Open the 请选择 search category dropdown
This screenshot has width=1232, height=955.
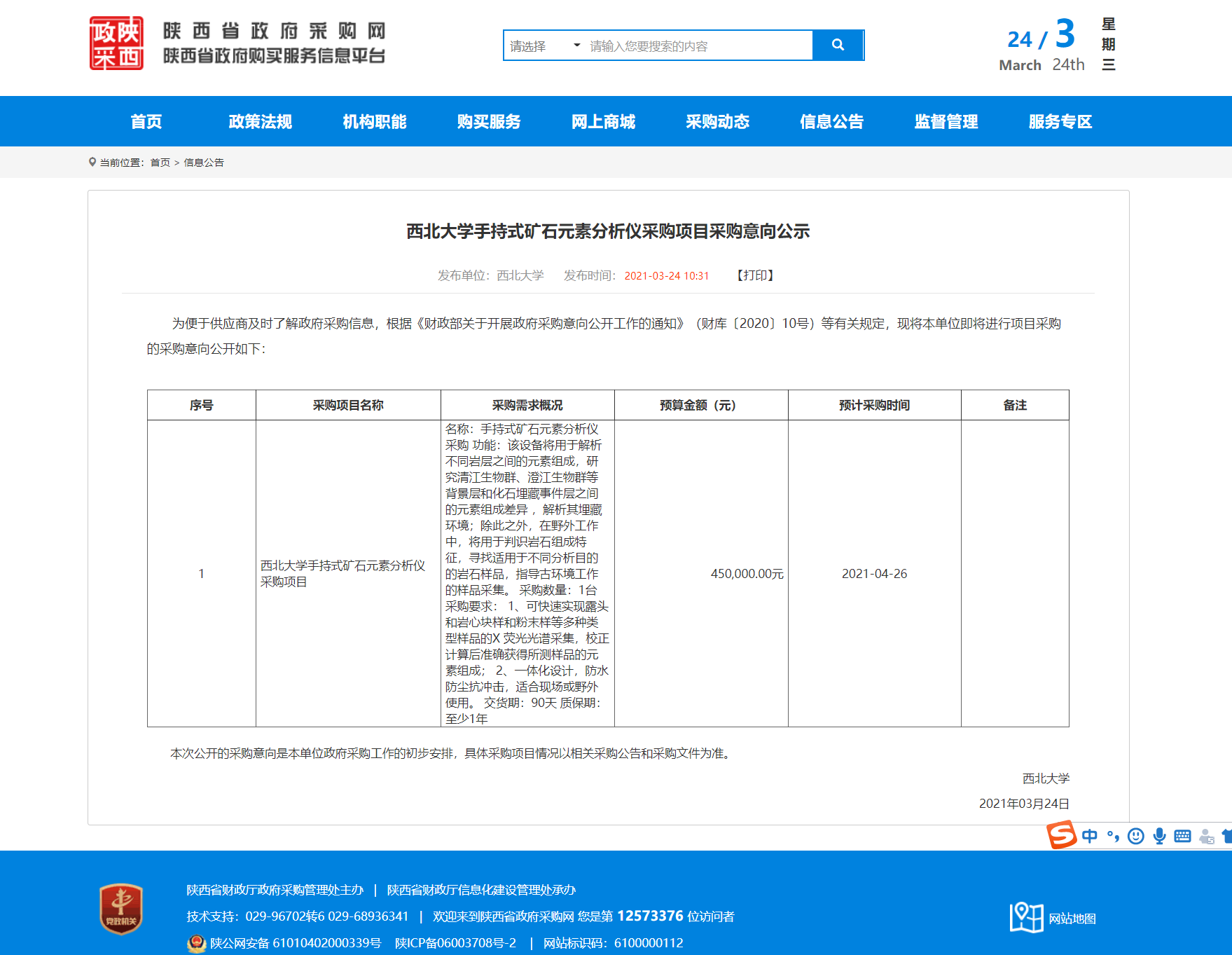545,46
